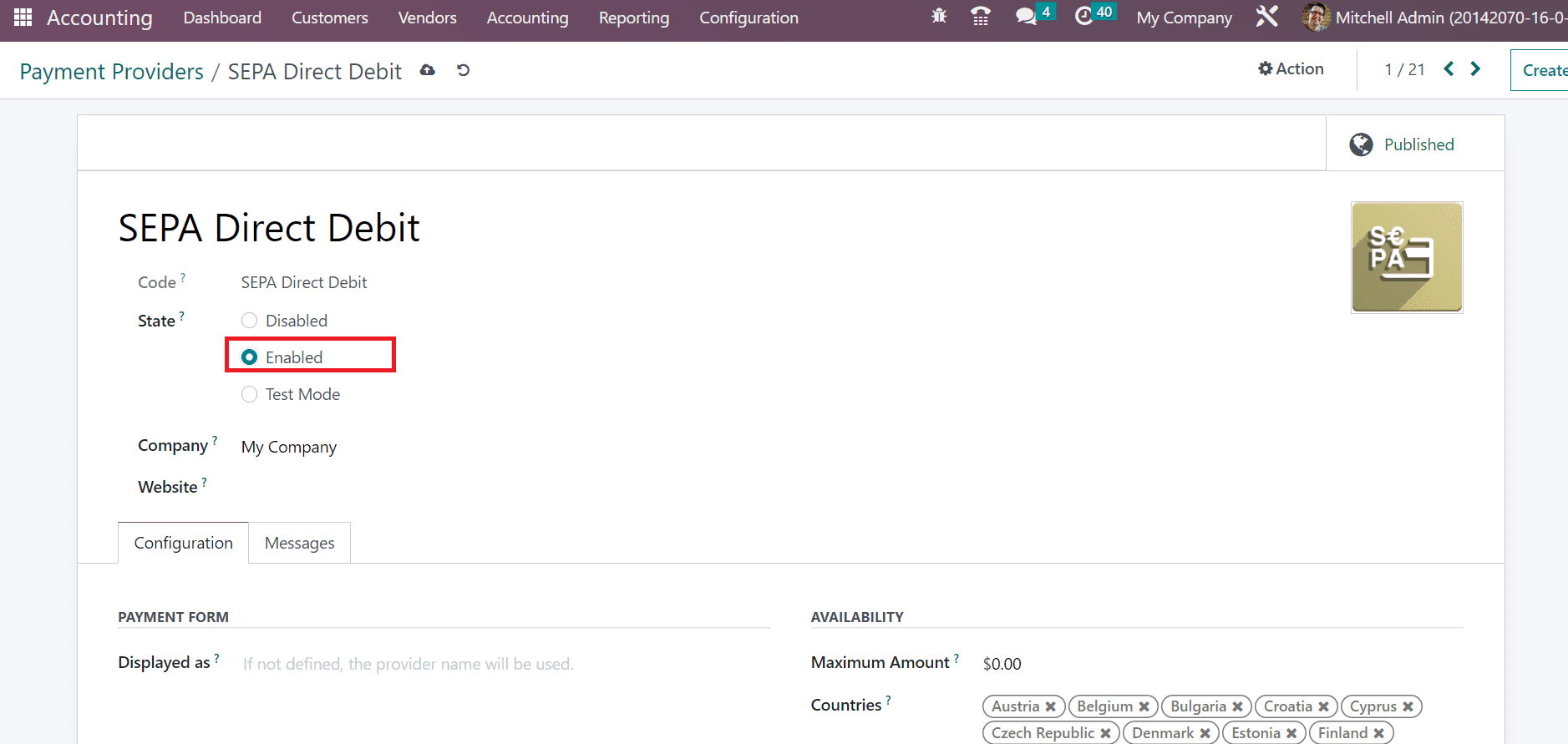
Task: Show the Countries field help tooltip
Action: click(x=888, y=700)
